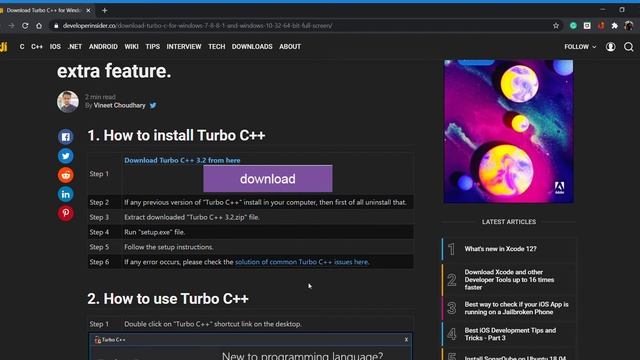The image size is (640, 360).
Task: View site security lock icon
Action: pyautogui.click(x=56, y=26)
